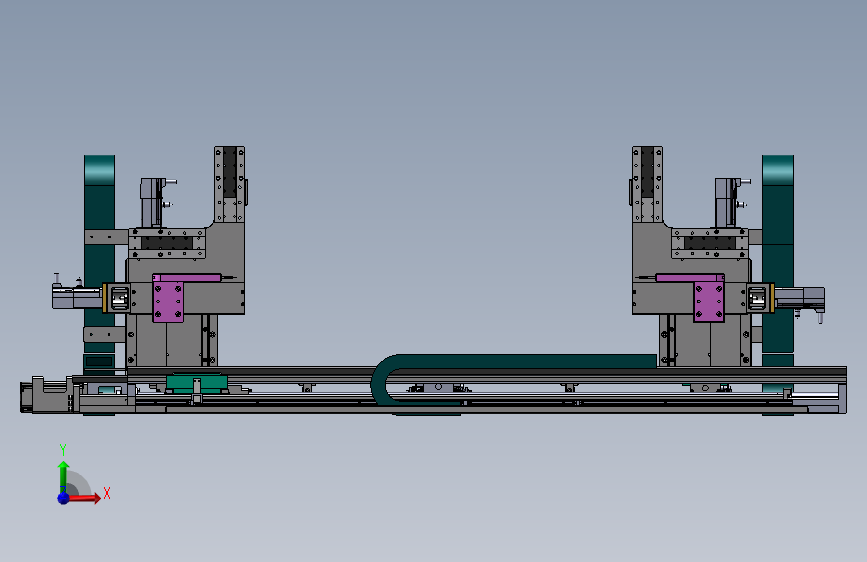Select the right purple mounting bracket plate
Screen dimensions: 867x562
[x=708, y=301]
